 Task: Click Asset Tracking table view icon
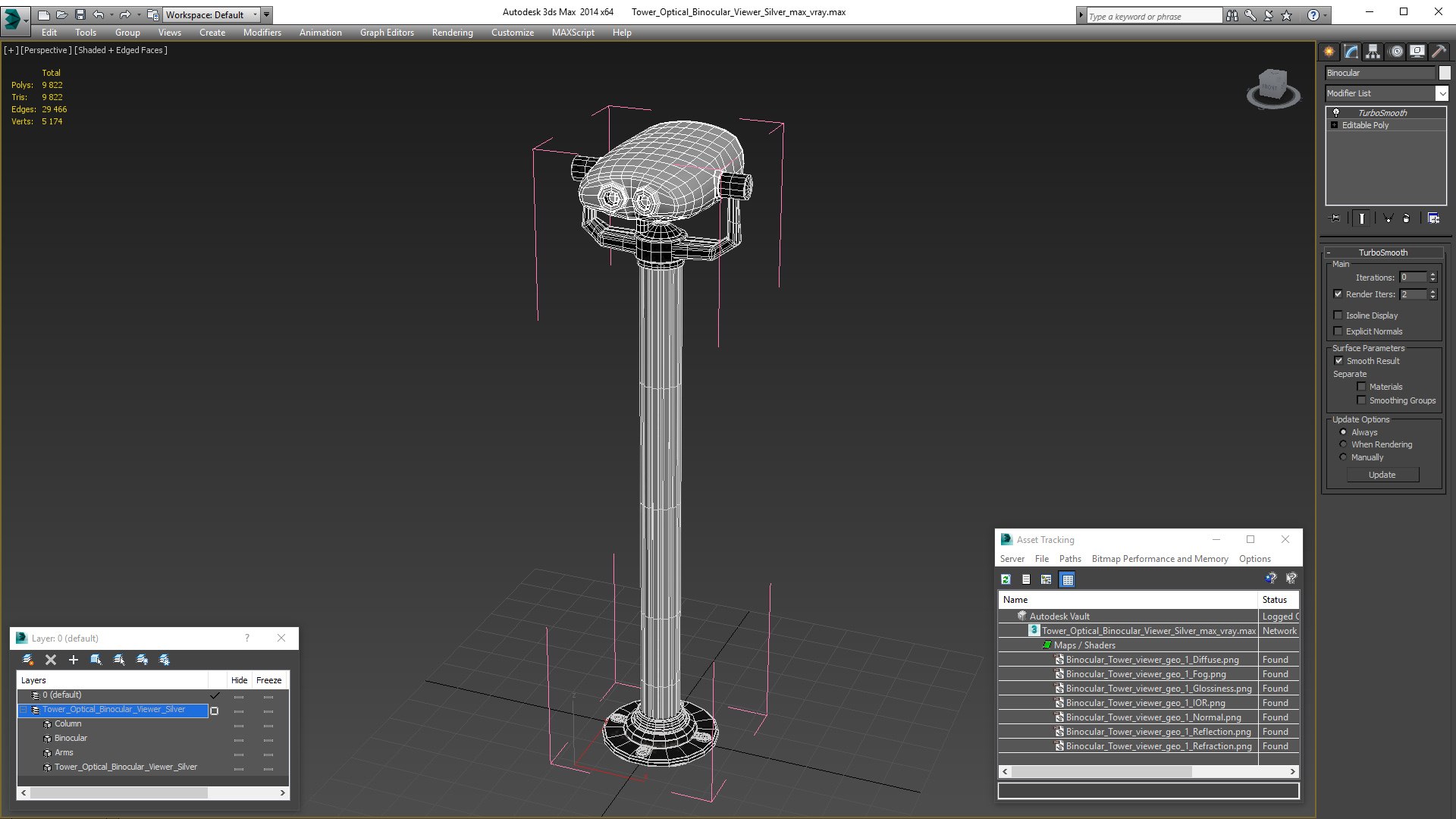1068,579
